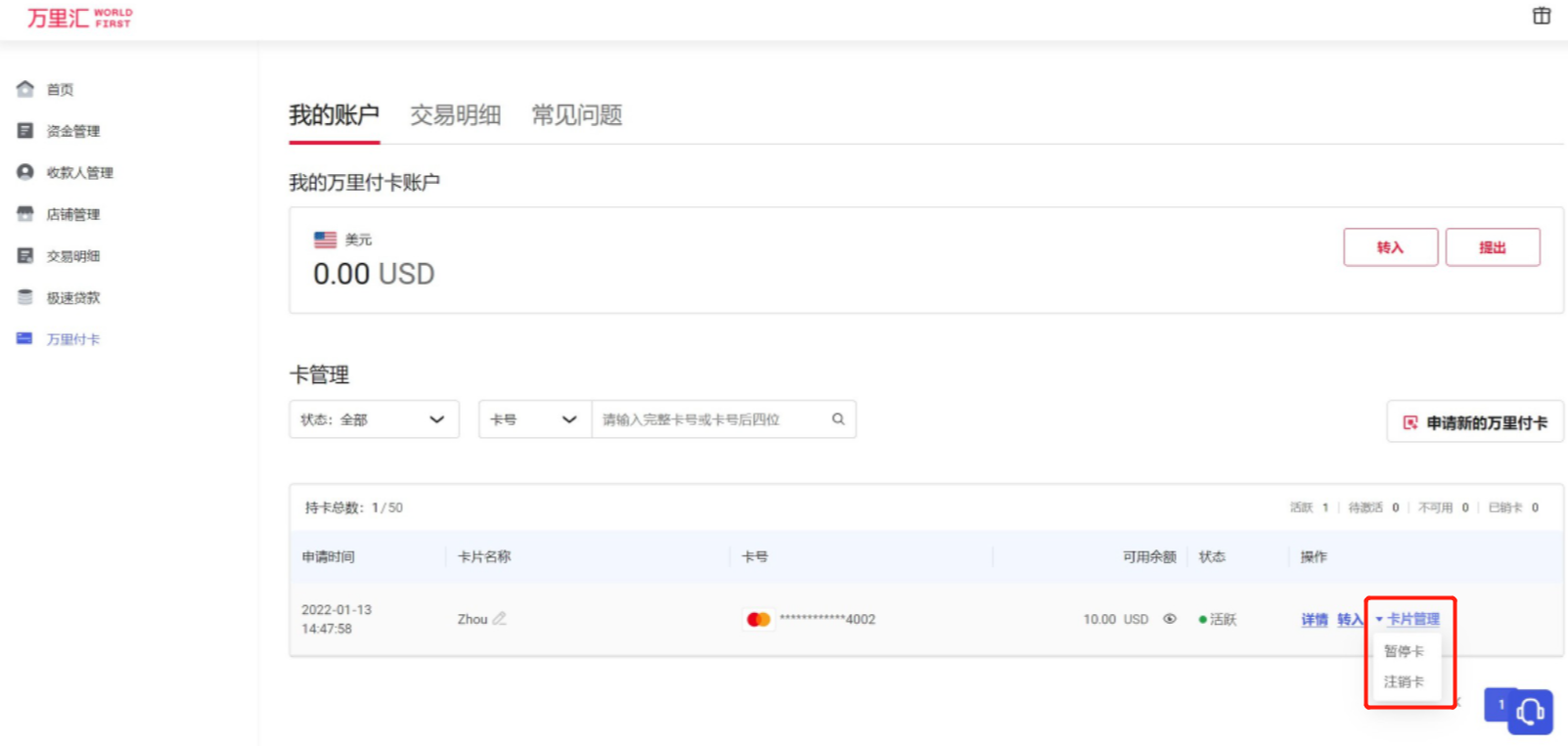Click the 转入 button

(x=1391, y=247)
